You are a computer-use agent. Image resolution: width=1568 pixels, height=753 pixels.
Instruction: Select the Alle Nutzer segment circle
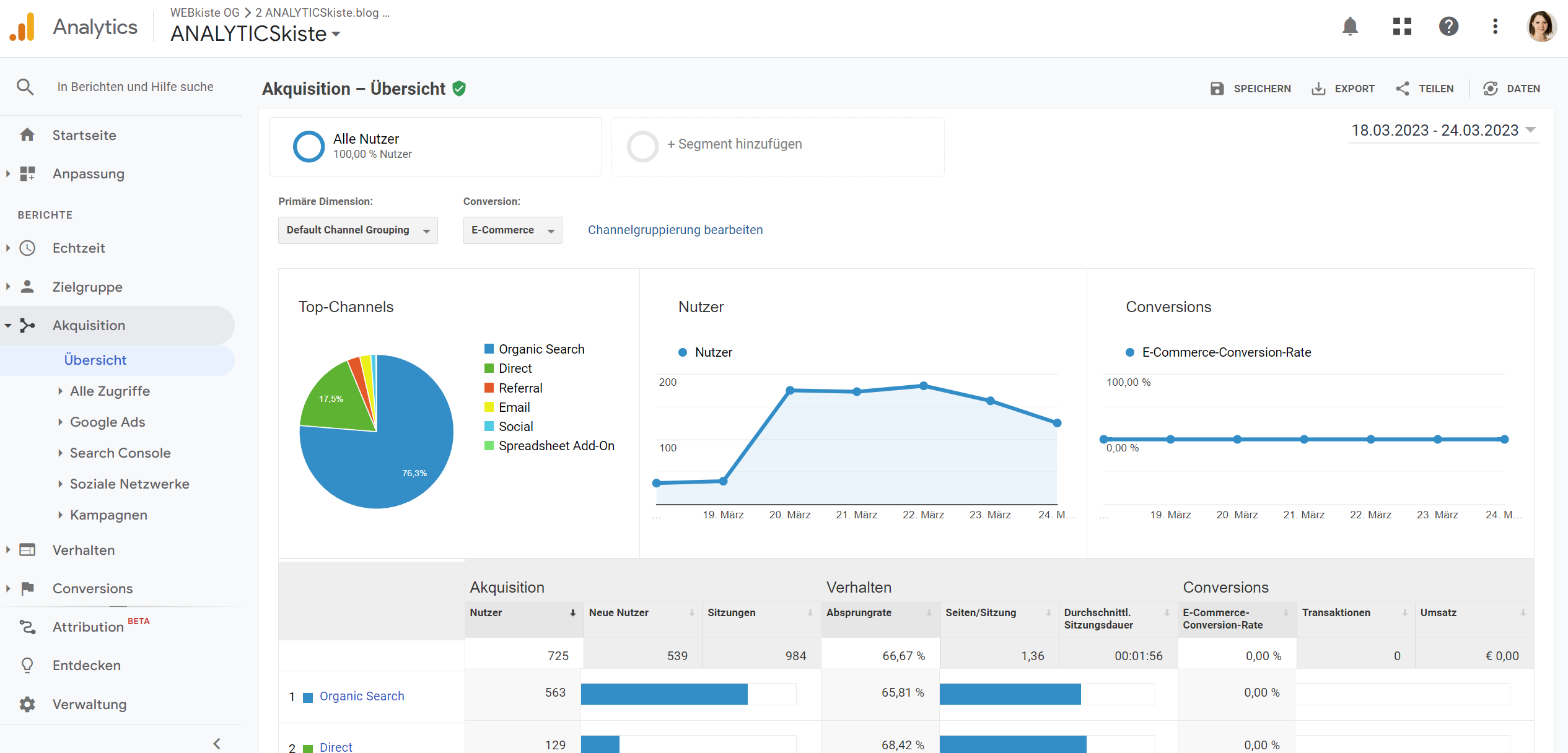pyautogui.click(x=309, y=146)
